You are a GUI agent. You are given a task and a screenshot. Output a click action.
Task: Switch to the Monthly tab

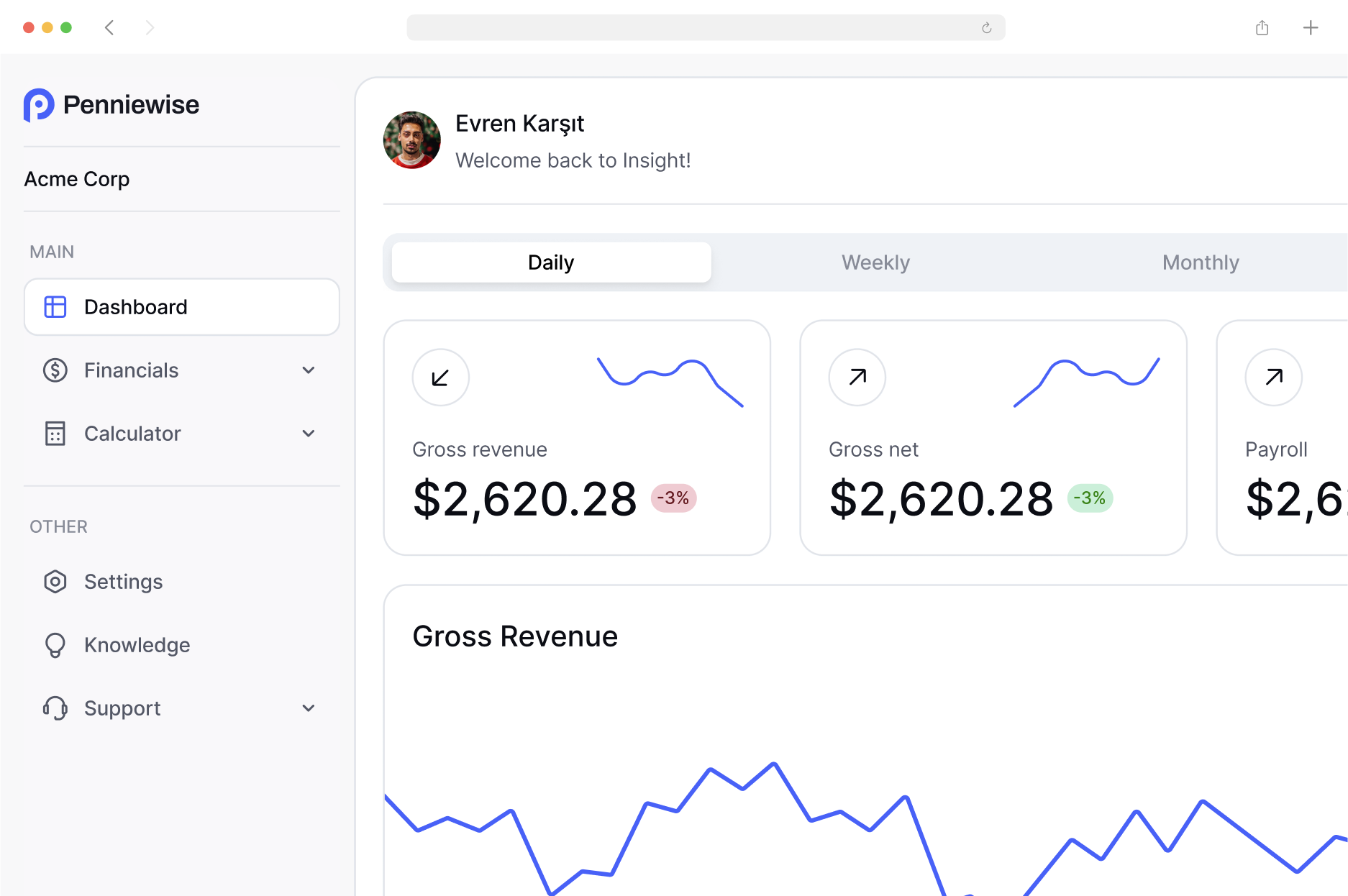[1200, 262]
